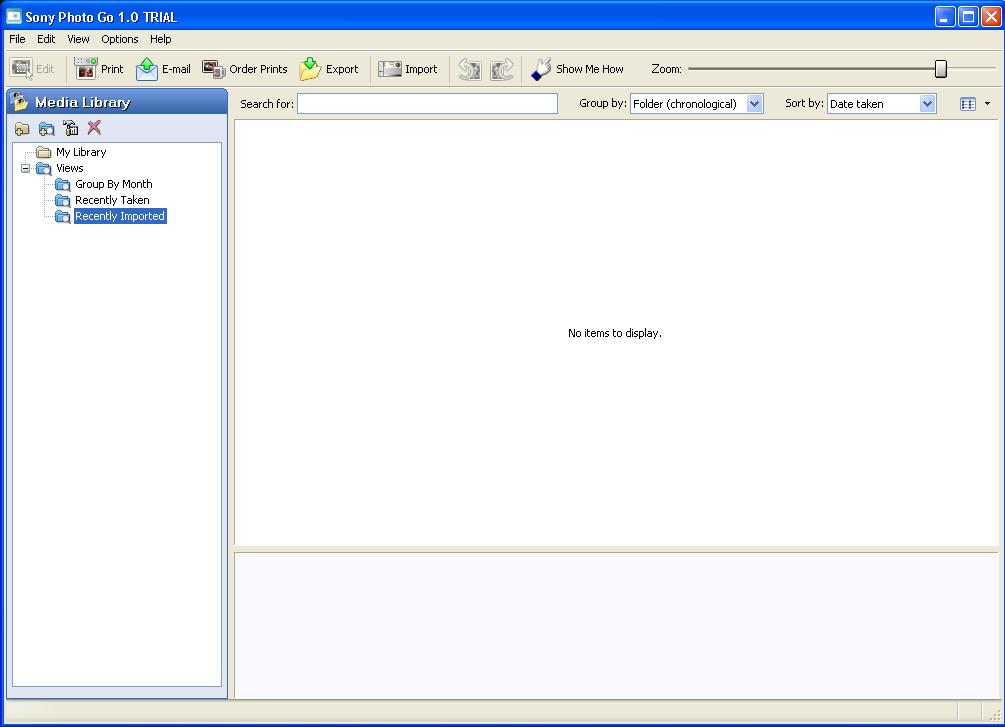Open the Show Me How guide
The height and width of the screenshot is (727, 1005).
577,69
